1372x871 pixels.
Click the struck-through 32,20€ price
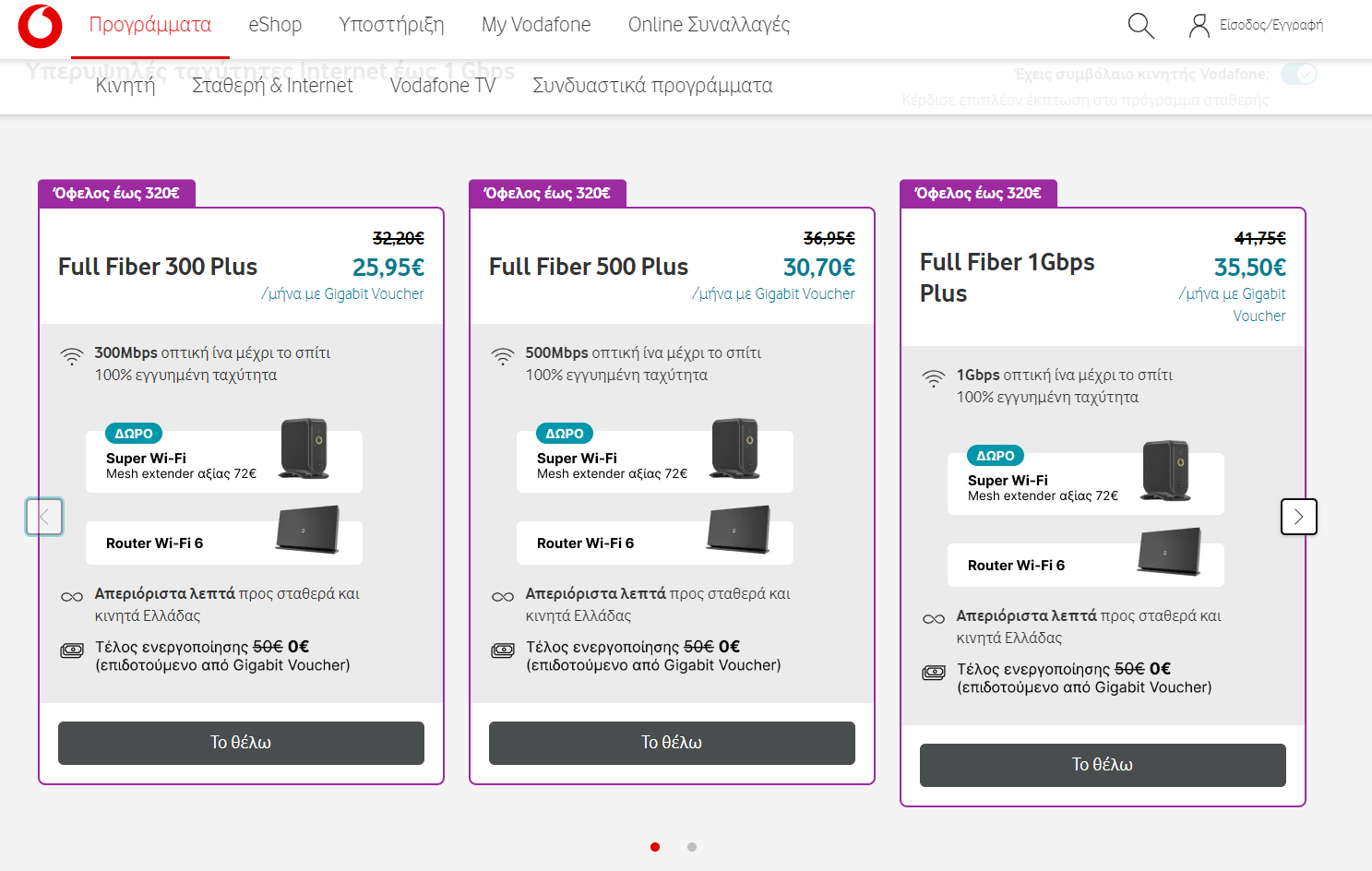(x=399, y=238)
